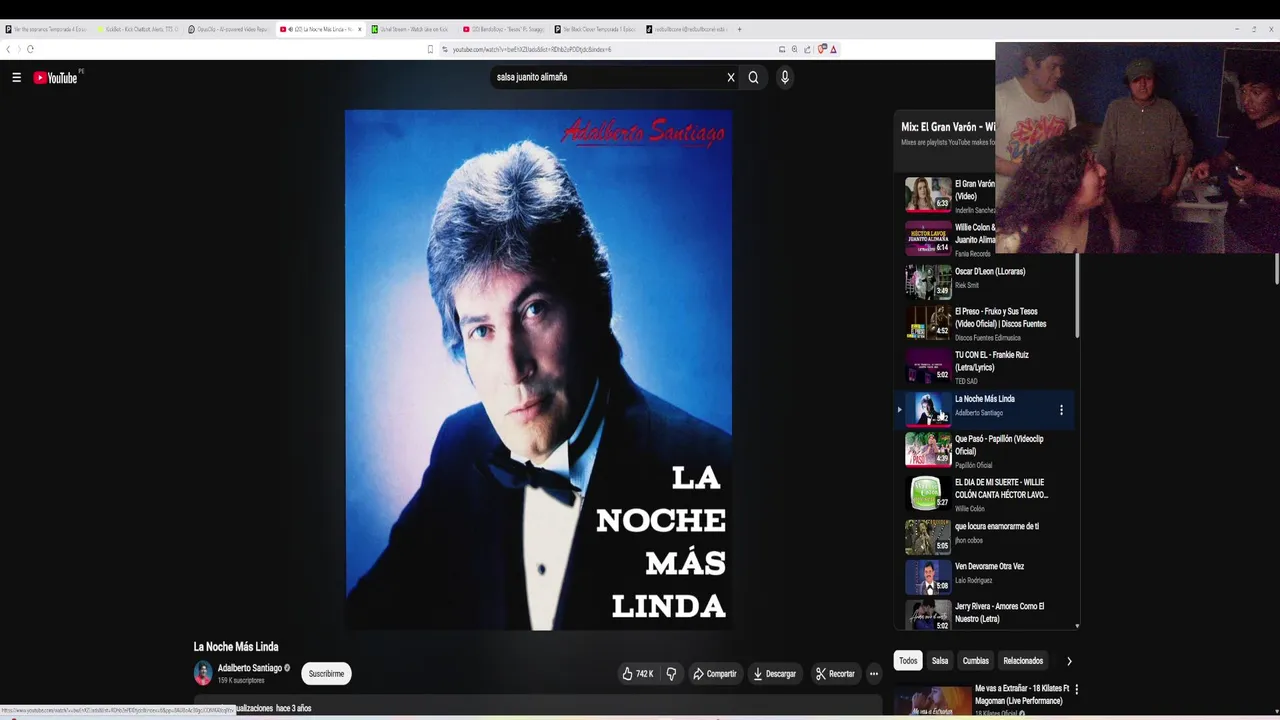
Task: Open the YouTube hamburger guide menu
Action: [x=16, y=77]
